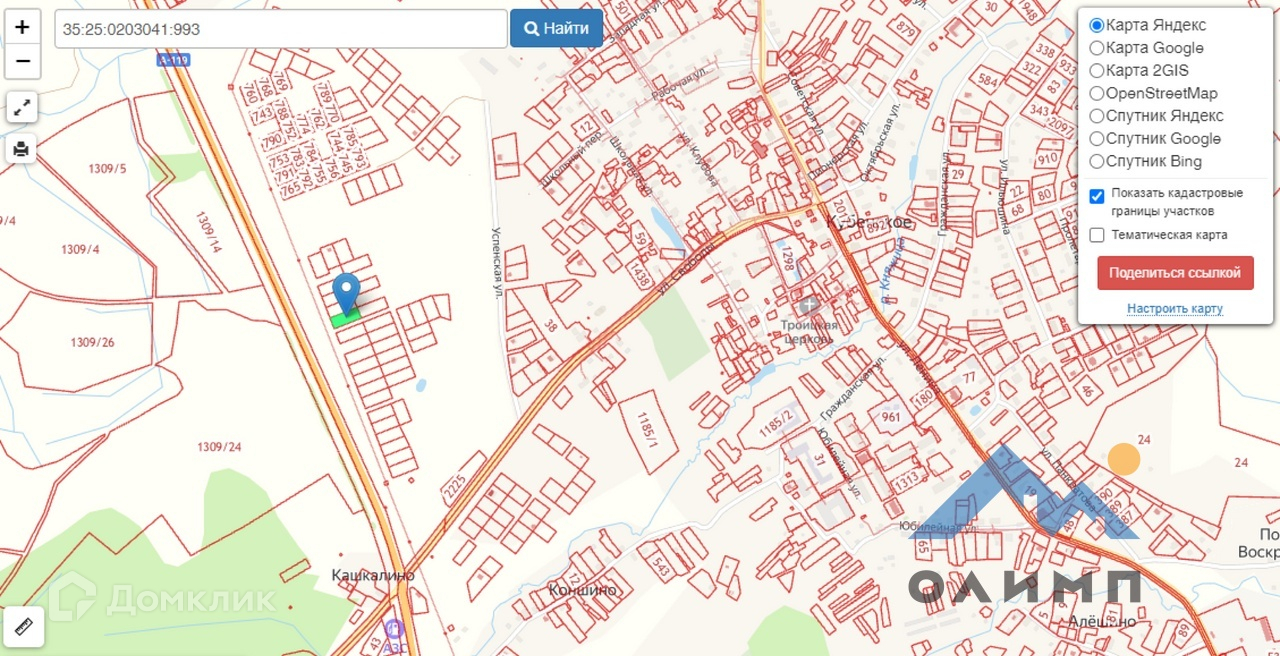Click plot label 1309/24
This screenshot has width=1280, height=656.
coord(219,447)
